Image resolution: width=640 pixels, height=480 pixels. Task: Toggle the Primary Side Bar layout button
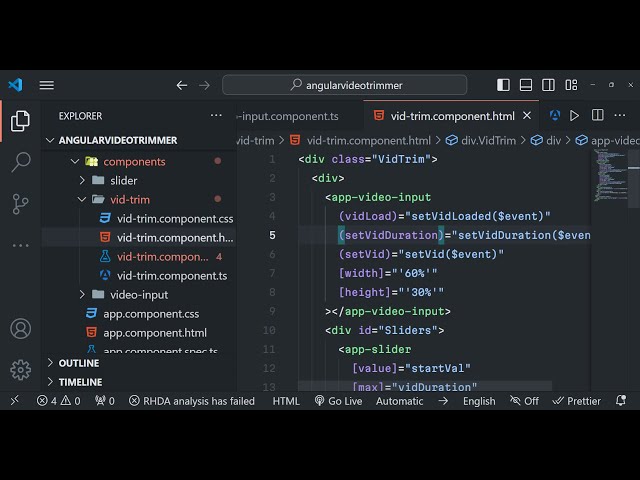pos(503,85)
